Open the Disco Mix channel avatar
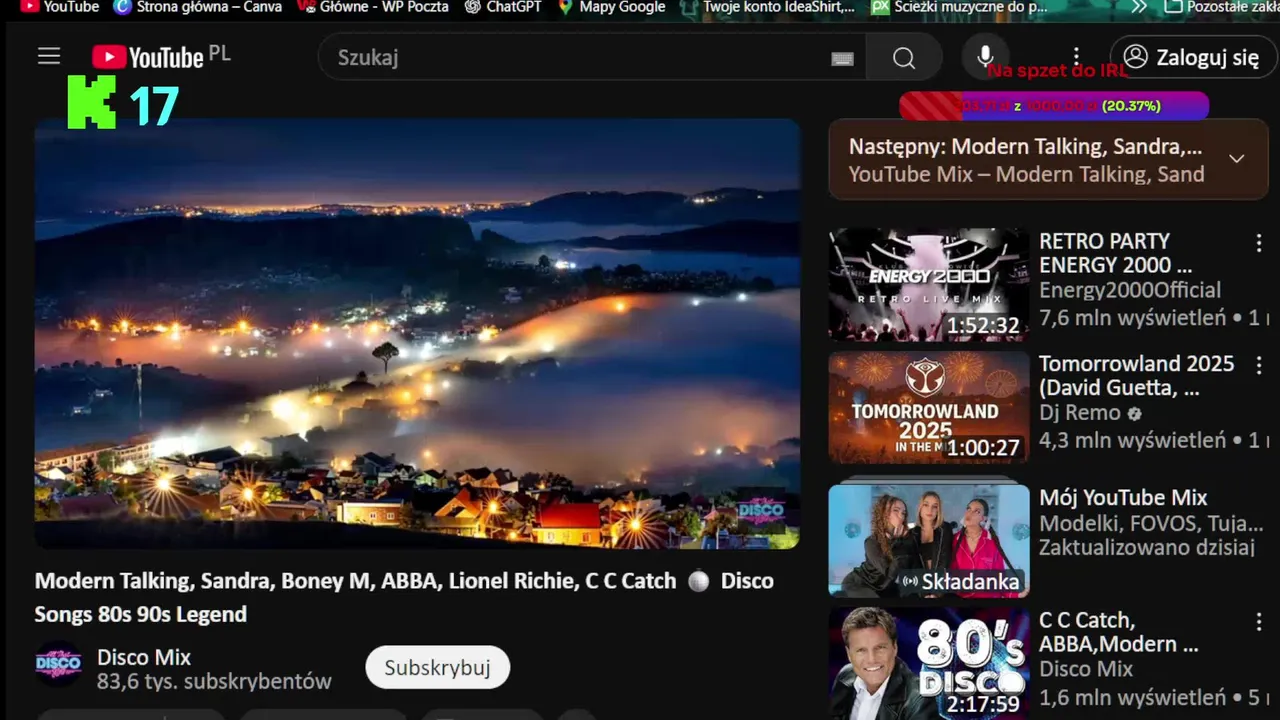 pos(59,664)
